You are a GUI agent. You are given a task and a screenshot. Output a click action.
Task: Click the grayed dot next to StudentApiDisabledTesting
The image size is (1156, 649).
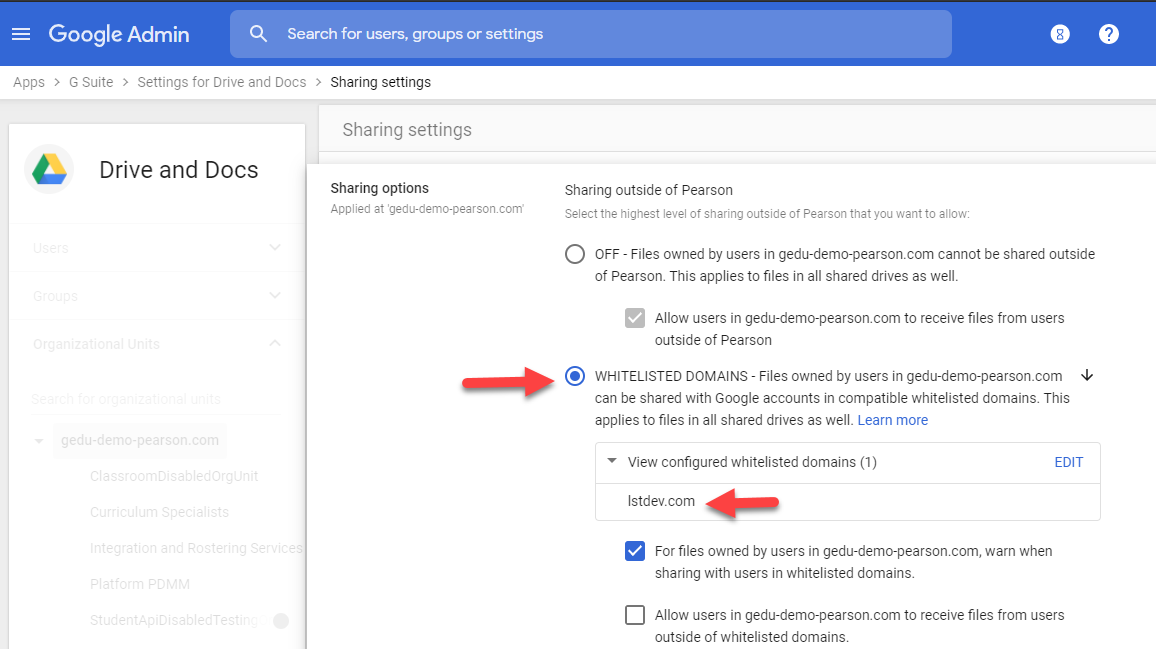pos(281,620)
